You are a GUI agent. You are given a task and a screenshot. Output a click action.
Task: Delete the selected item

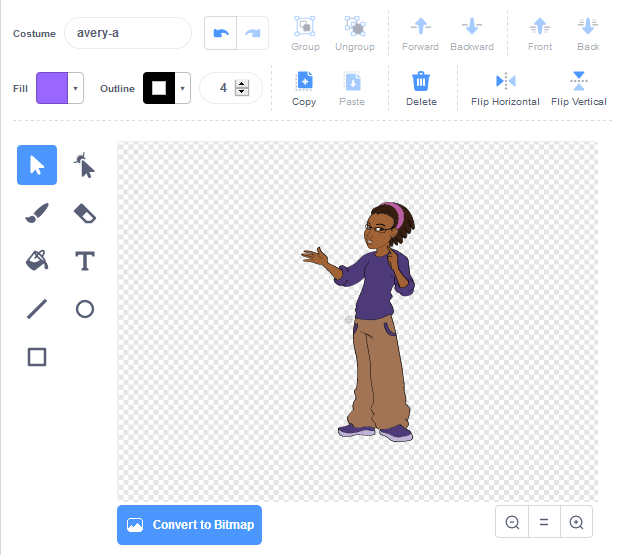421,88
